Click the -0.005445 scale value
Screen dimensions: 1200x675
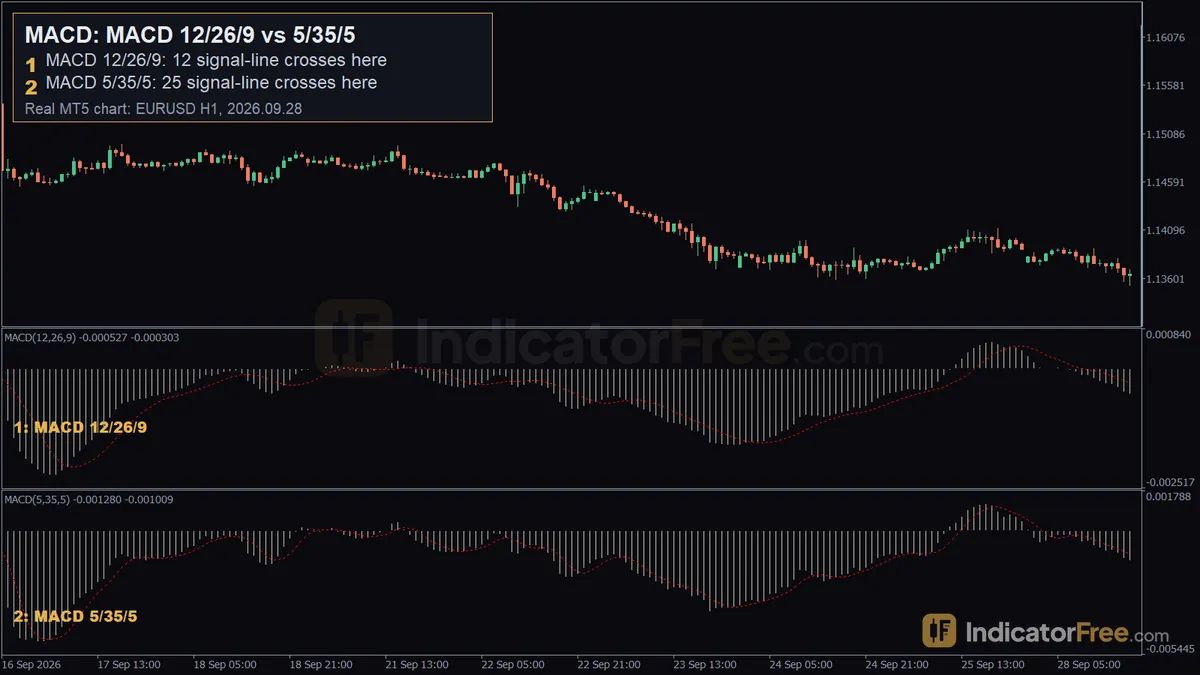(x=1171, y=649)
